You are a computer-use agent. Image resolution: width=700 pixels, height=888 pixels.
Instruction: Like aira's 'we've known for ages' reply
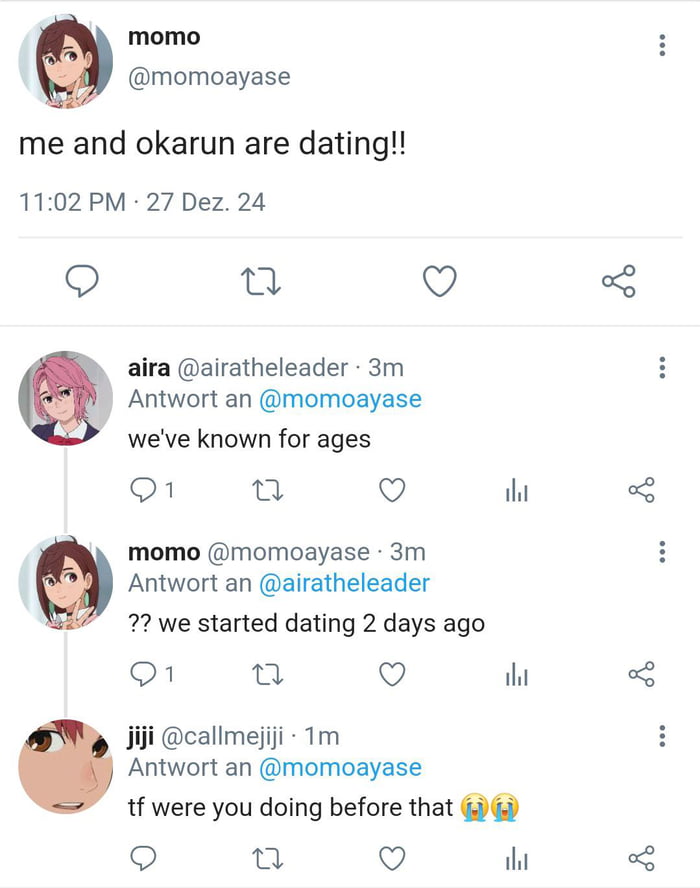pyautogui.click(x=394, y=490)
